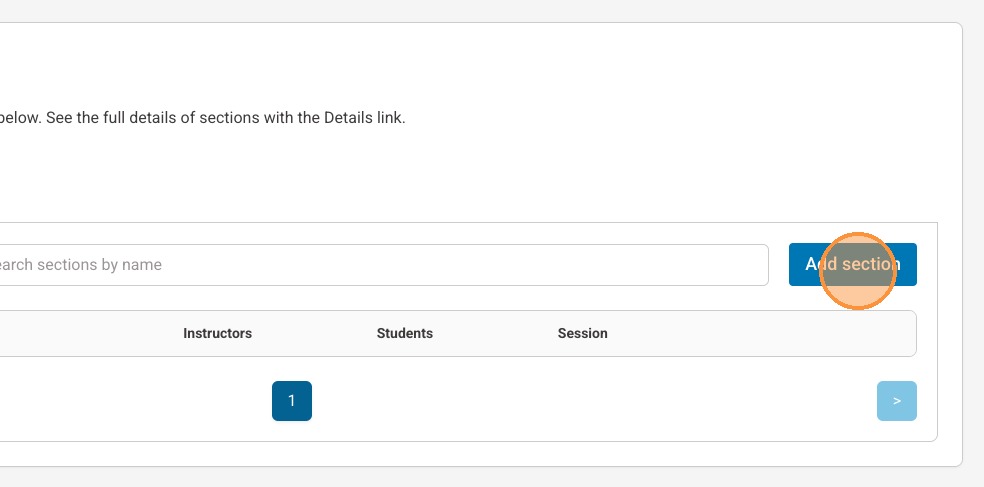Select page 1 in the pagination
984x487 pixels.
tap(292, 401)
